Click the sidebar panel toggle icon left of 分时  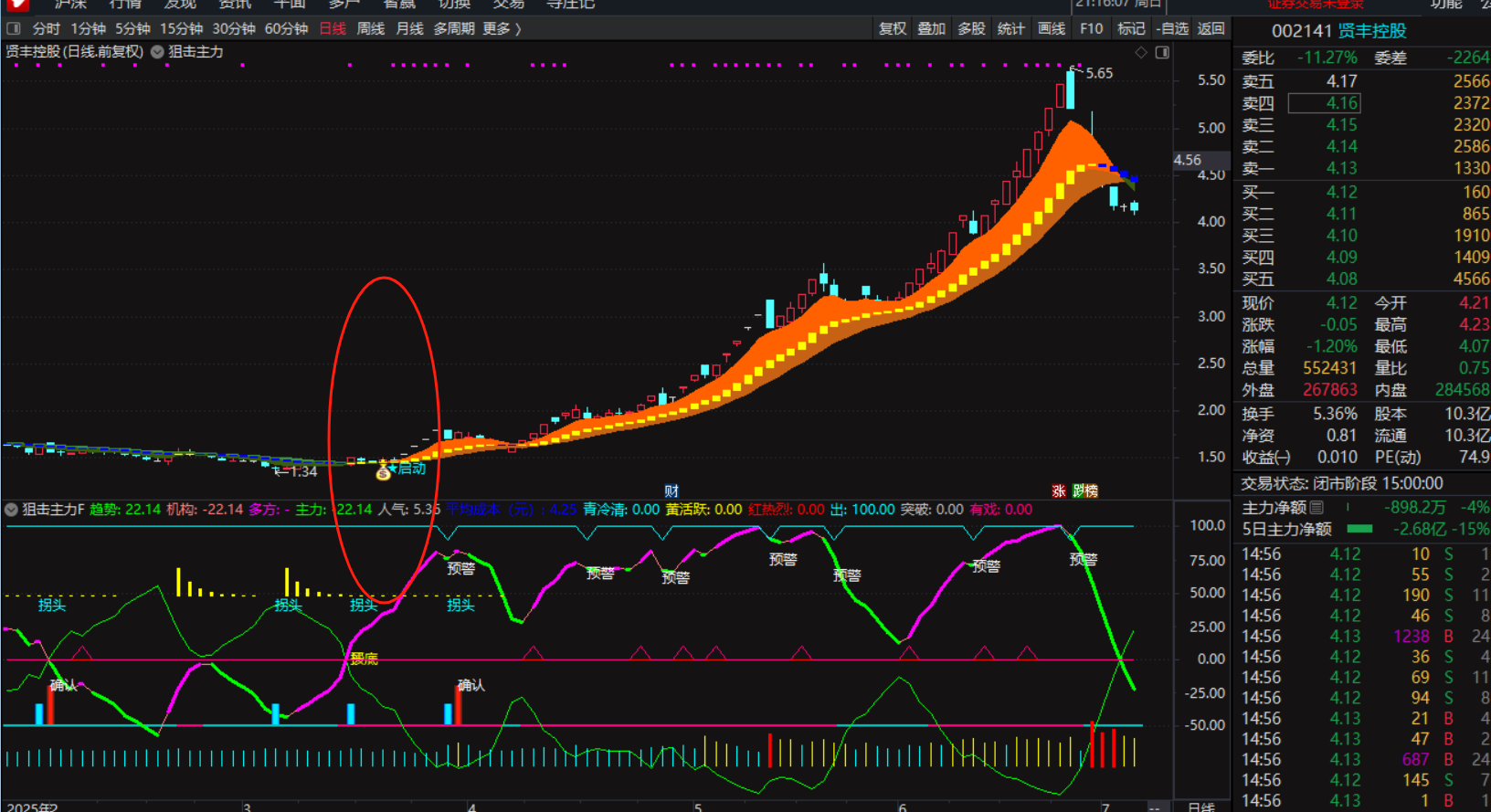(x=14, y=28)
